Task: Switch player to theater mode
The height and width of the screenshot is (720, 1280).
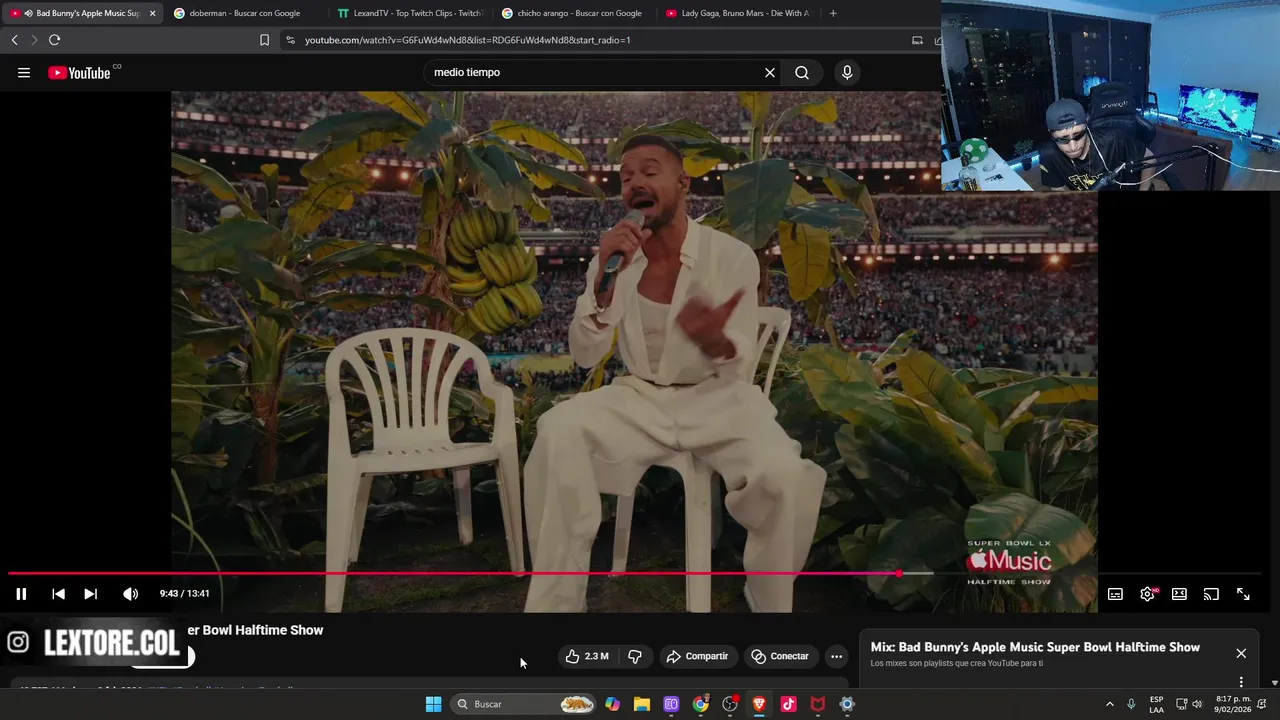Action: pos(1179,594)
